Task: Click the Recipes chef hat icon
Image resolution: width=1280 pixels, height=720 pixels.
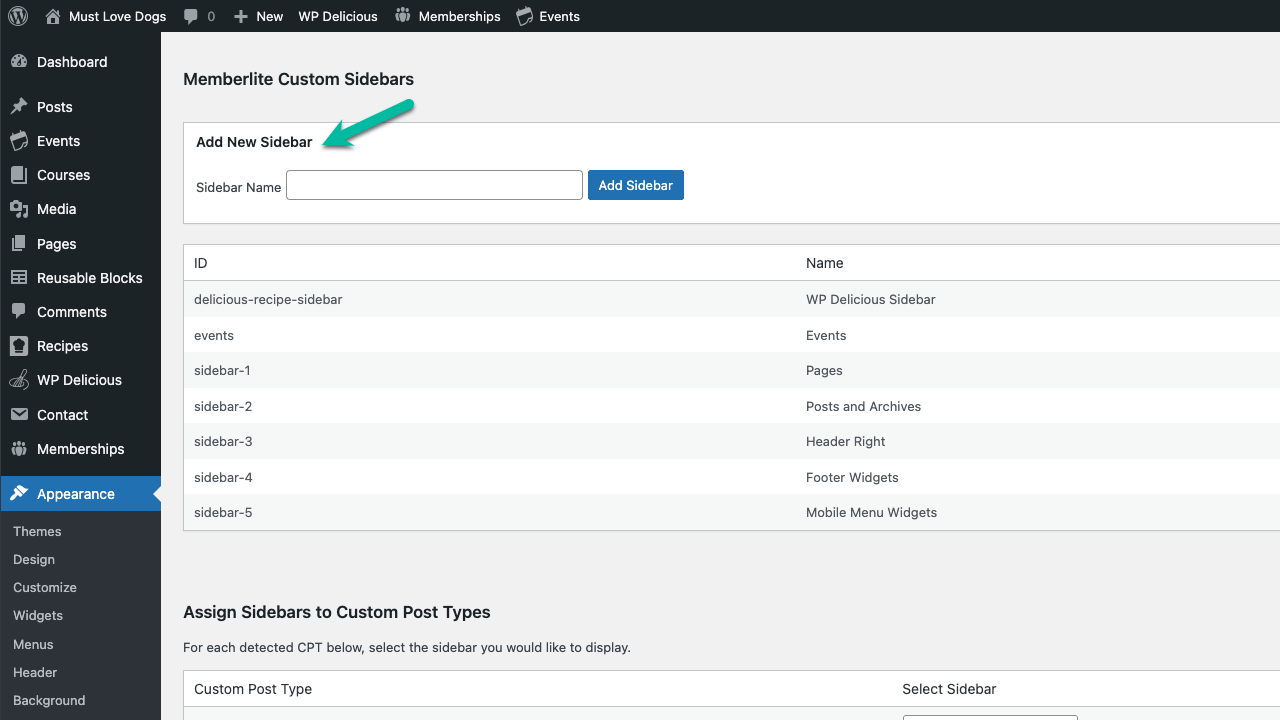Action: pos(19,346)
